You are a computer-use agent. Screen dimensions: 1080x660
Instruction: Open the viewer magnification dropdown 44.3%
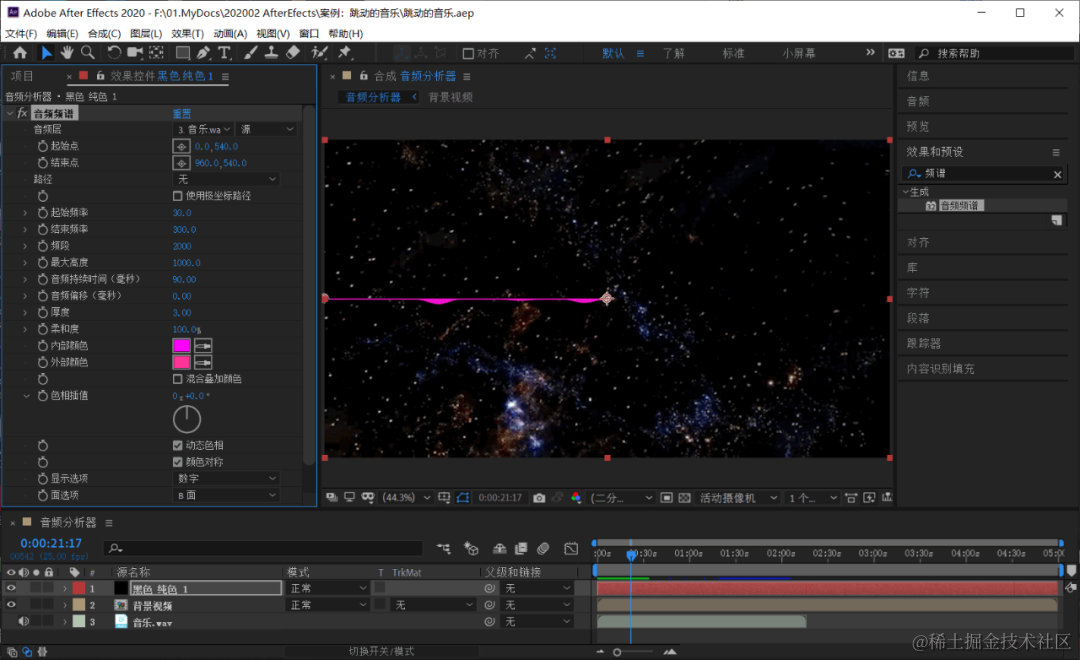point(406,497)
